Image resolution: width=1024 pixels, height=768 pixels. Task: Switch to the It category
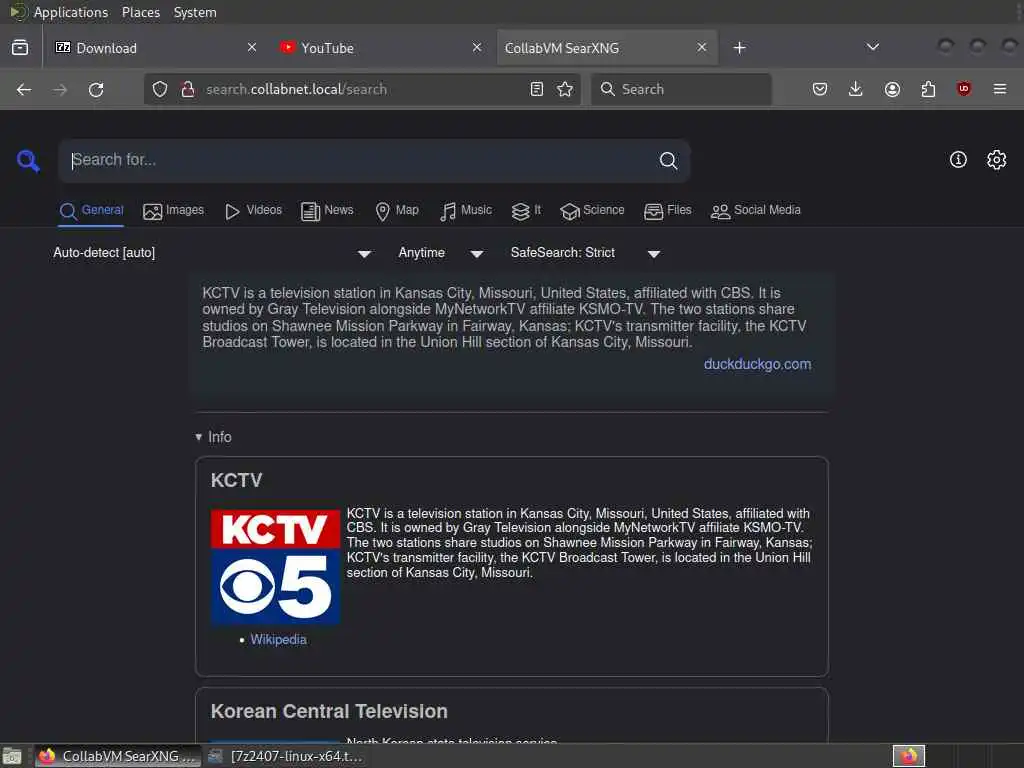(526, 211)
